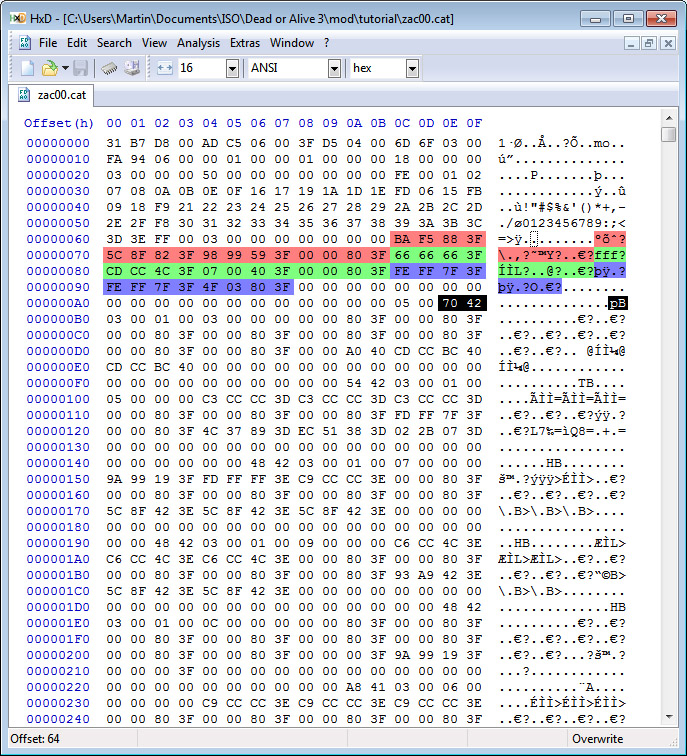The width and height of the screenshot is (687, 756).
Task: Click decoded text '....ÃÌÌ=ÃÌÌ=ÃÌÌ='
Action: coord(562,399)
